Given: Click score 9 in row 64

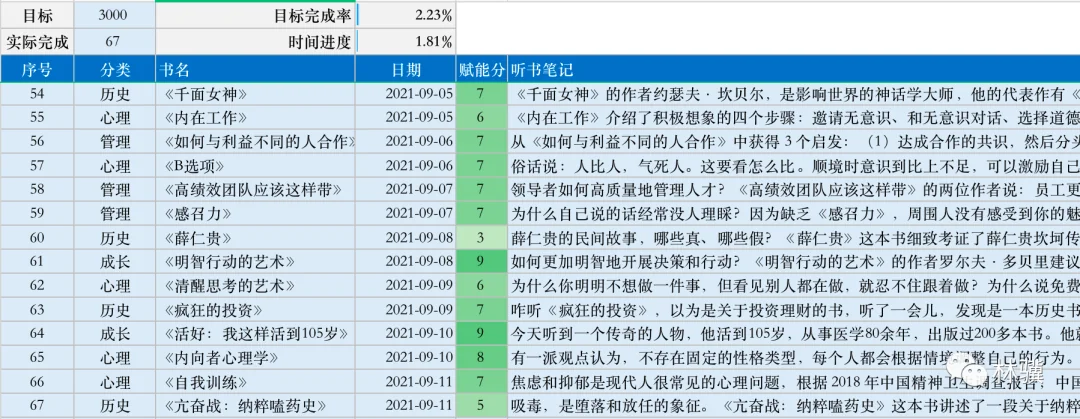Looking at the screenshot, I should [x=481, y=334].
